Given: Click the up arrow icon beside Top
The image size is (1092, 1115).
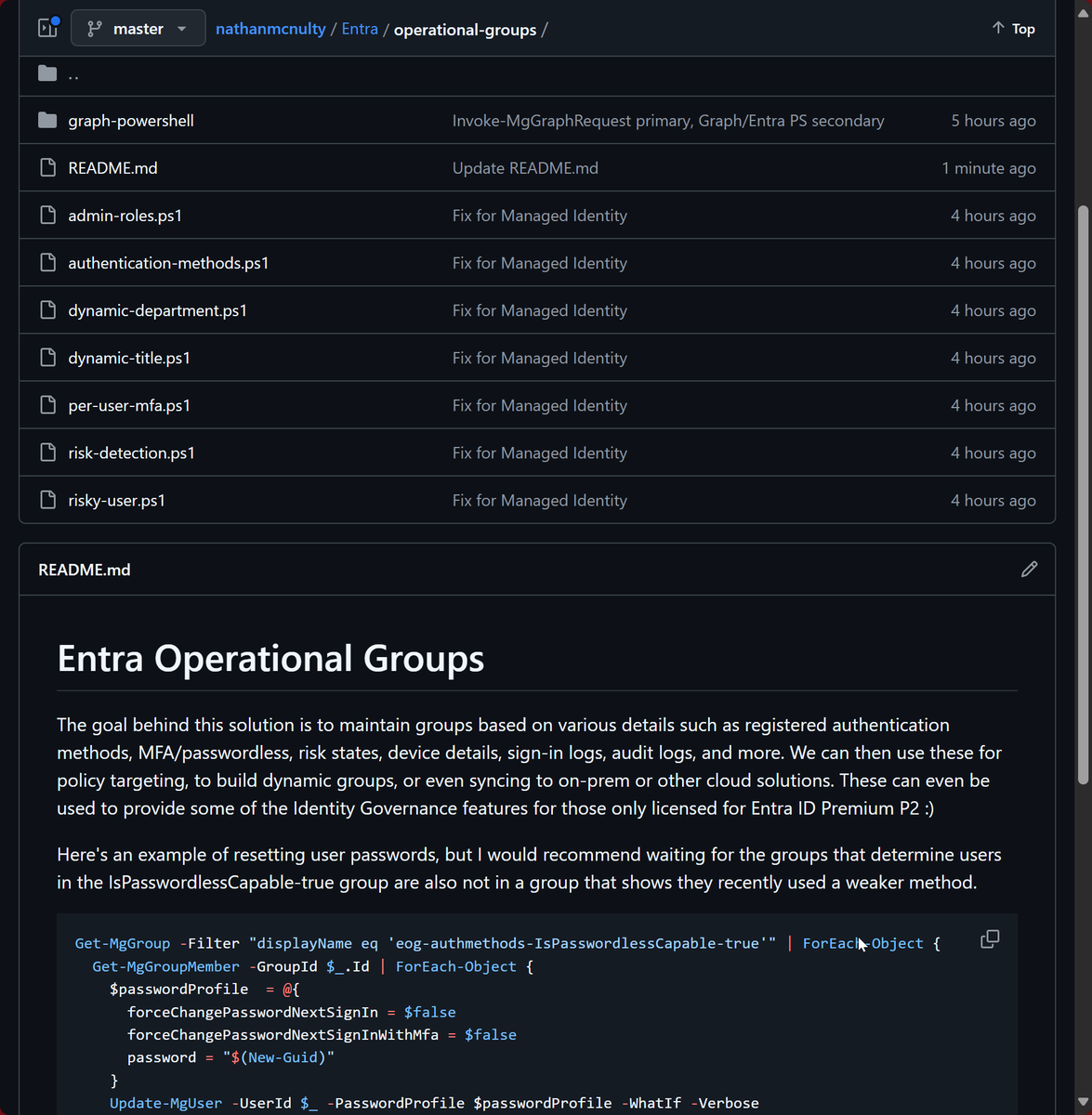Looking at the screenshot, I should [998, 28].
